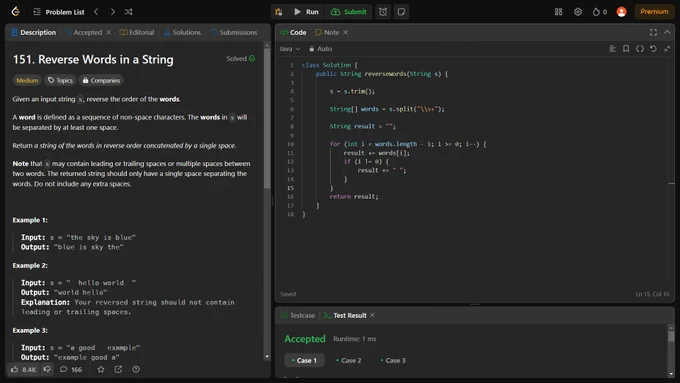Click the test result panel scrollbar
680x383 pixels.
coord(671,337)
